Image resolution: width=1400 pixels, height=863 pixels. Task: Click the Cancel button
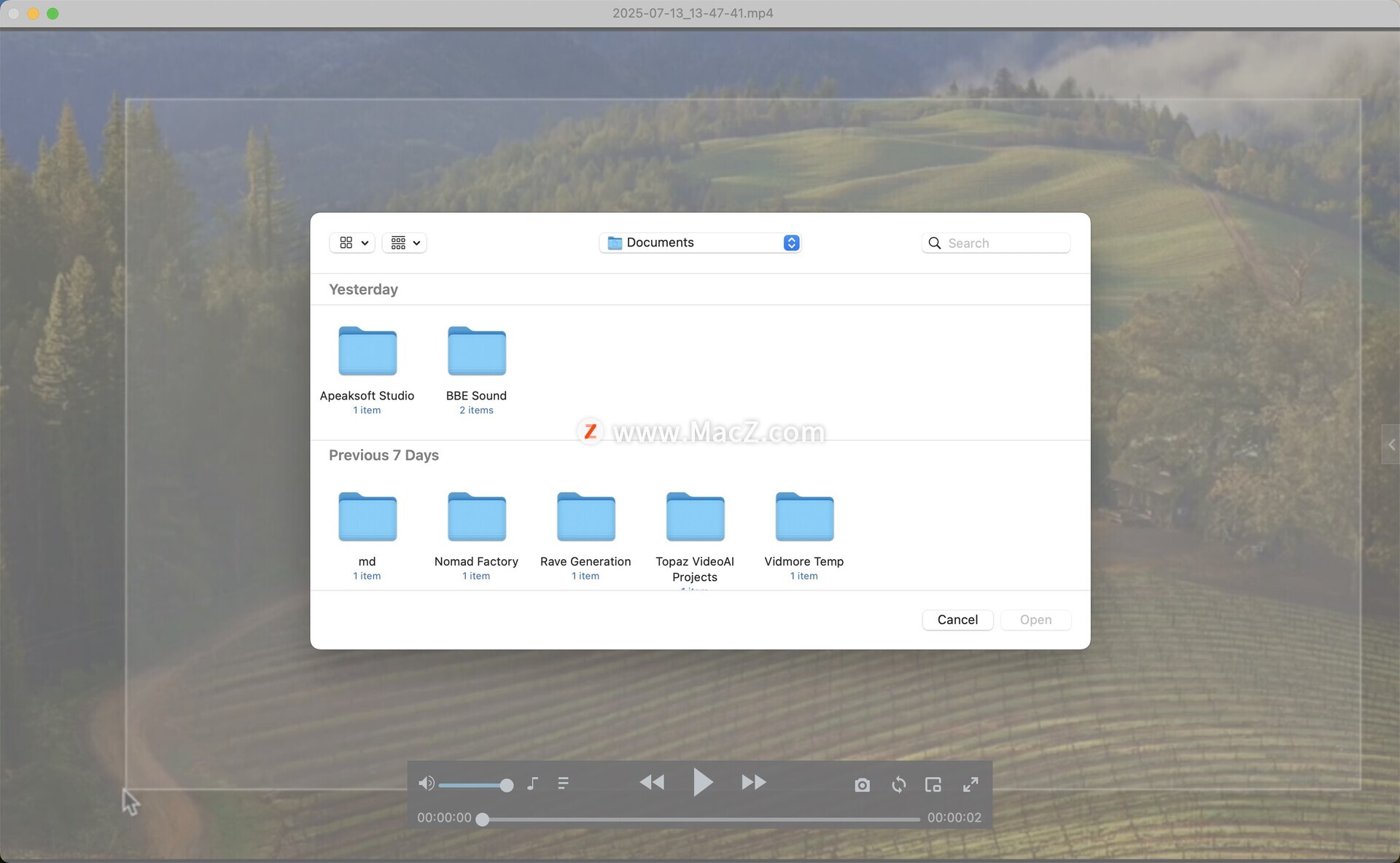(957, 620)
